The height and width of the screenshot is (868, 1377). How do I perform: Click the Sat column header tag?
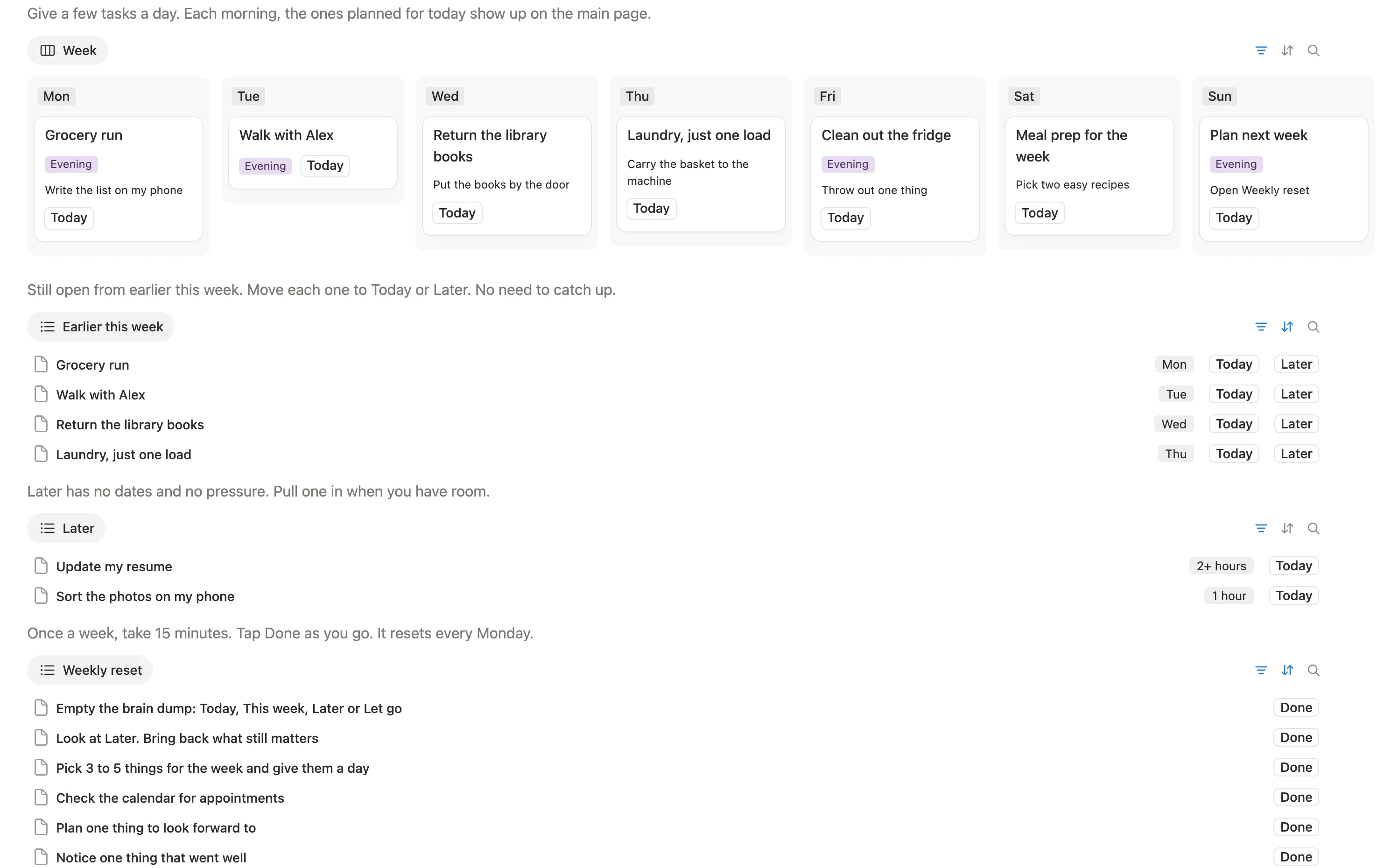point(1024,96)
